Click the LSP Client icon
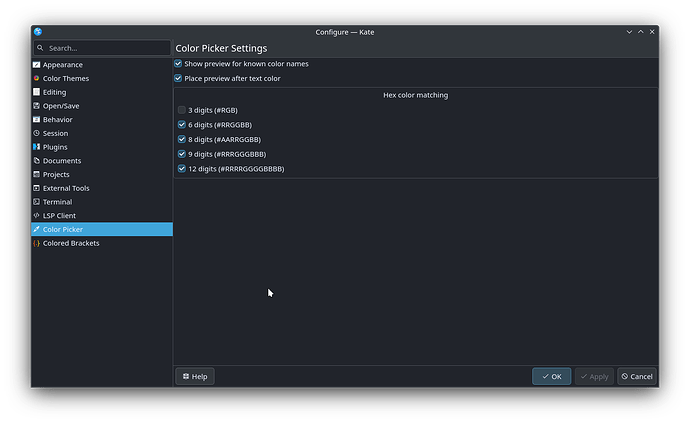This screenshot has width=690, height=424. (x=37, y=215)
